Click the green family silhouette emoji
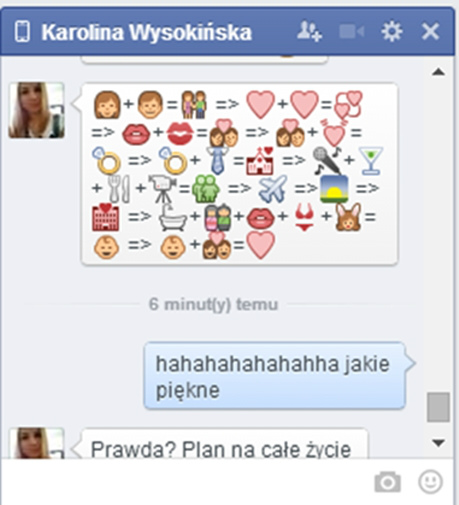459x505 pixels. click(206, 189)
